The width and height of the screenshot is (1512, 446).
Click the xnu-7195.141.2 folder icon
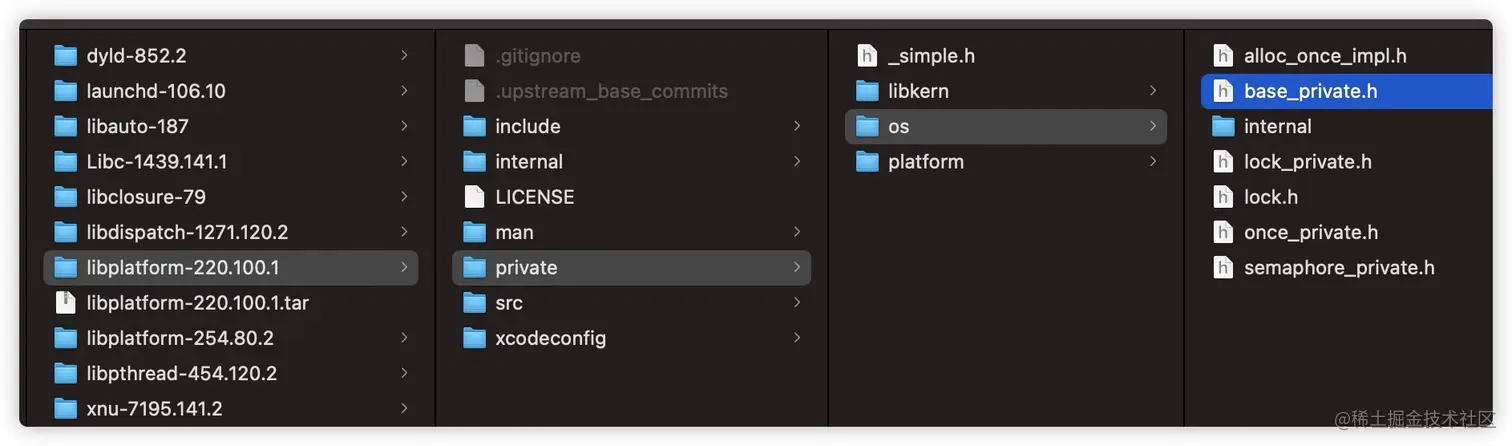(65, 409)
